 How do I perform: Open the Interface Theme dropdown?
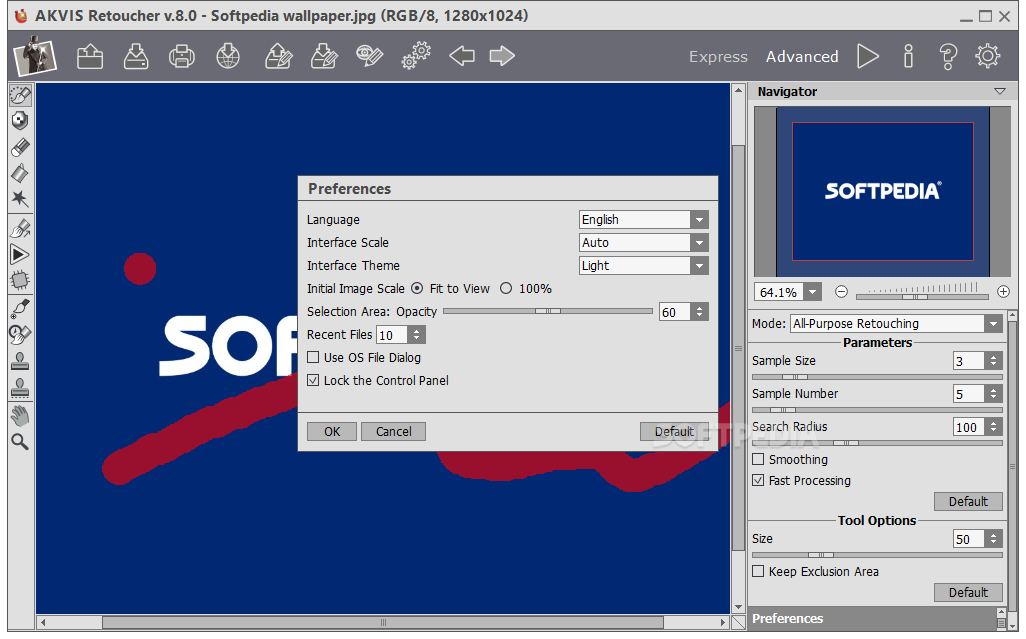[x=644, y=266]
